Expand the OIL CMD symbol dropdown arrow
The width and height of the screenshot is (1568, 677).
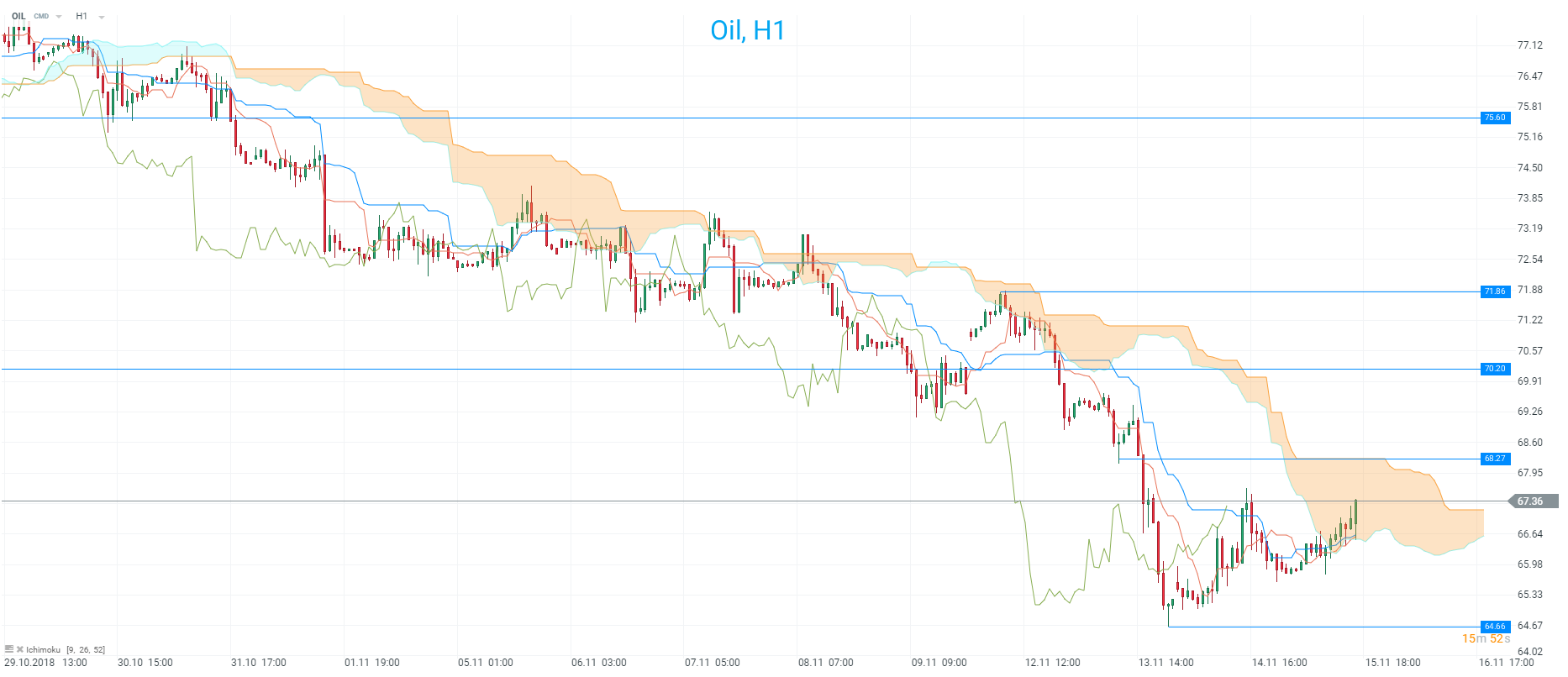[59, 17]
